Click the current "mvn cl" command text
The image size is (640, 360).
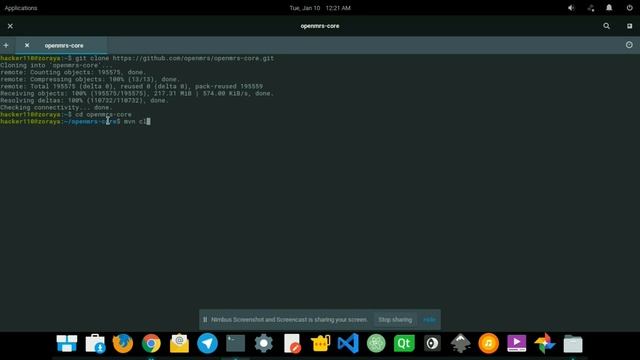135,122
